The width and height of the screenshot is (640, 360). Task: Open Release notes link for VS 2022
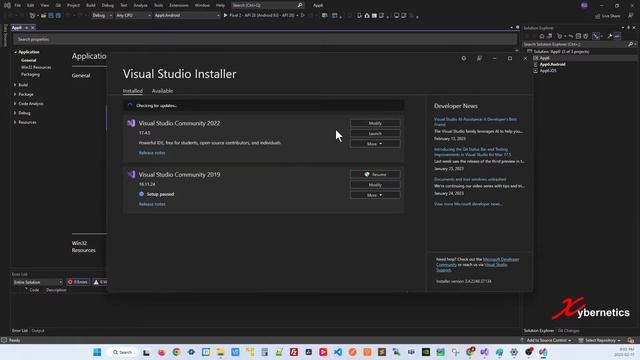(152, 153)
